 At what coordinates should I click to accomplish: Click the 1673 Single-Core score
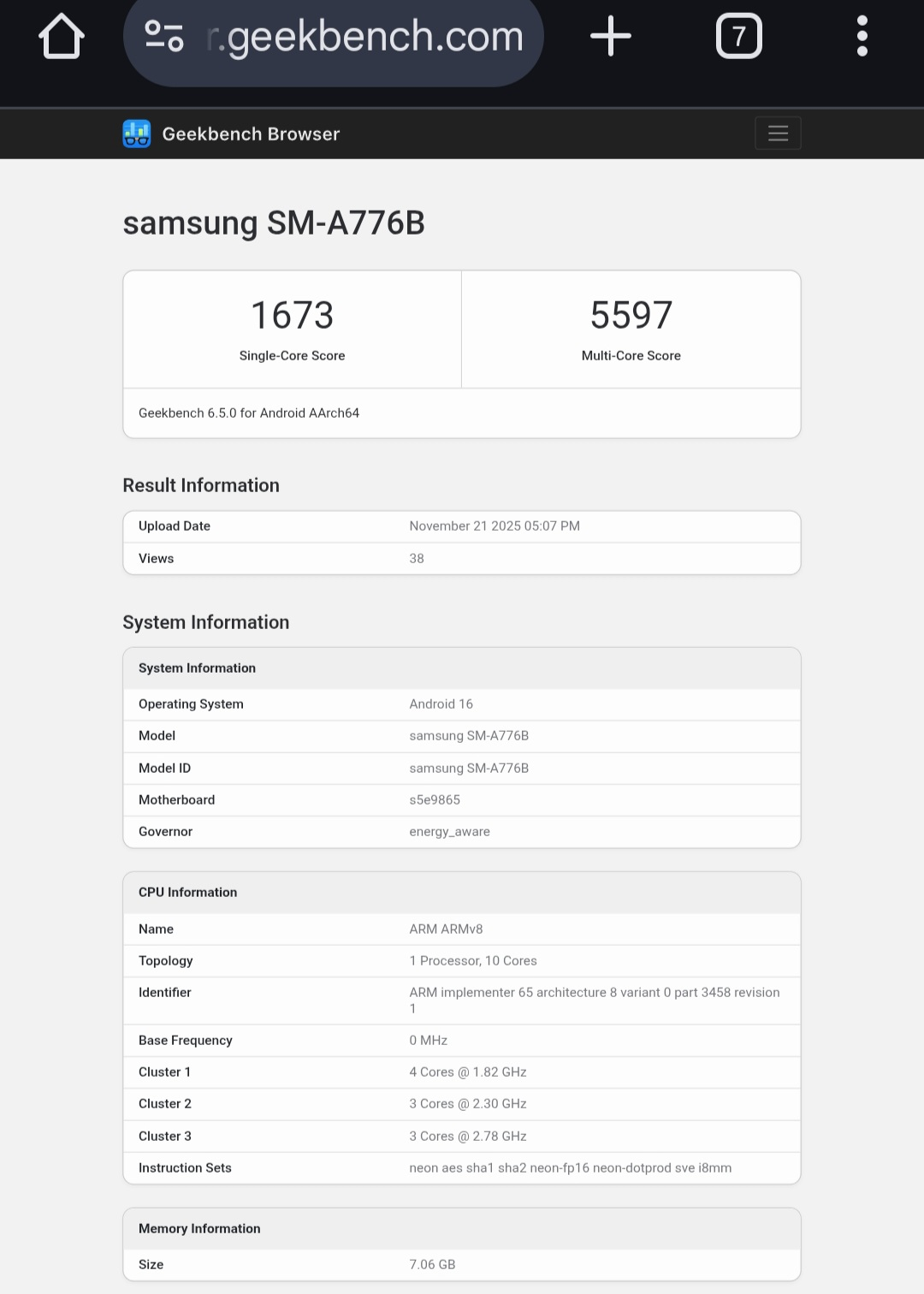(x=293, y=315)
